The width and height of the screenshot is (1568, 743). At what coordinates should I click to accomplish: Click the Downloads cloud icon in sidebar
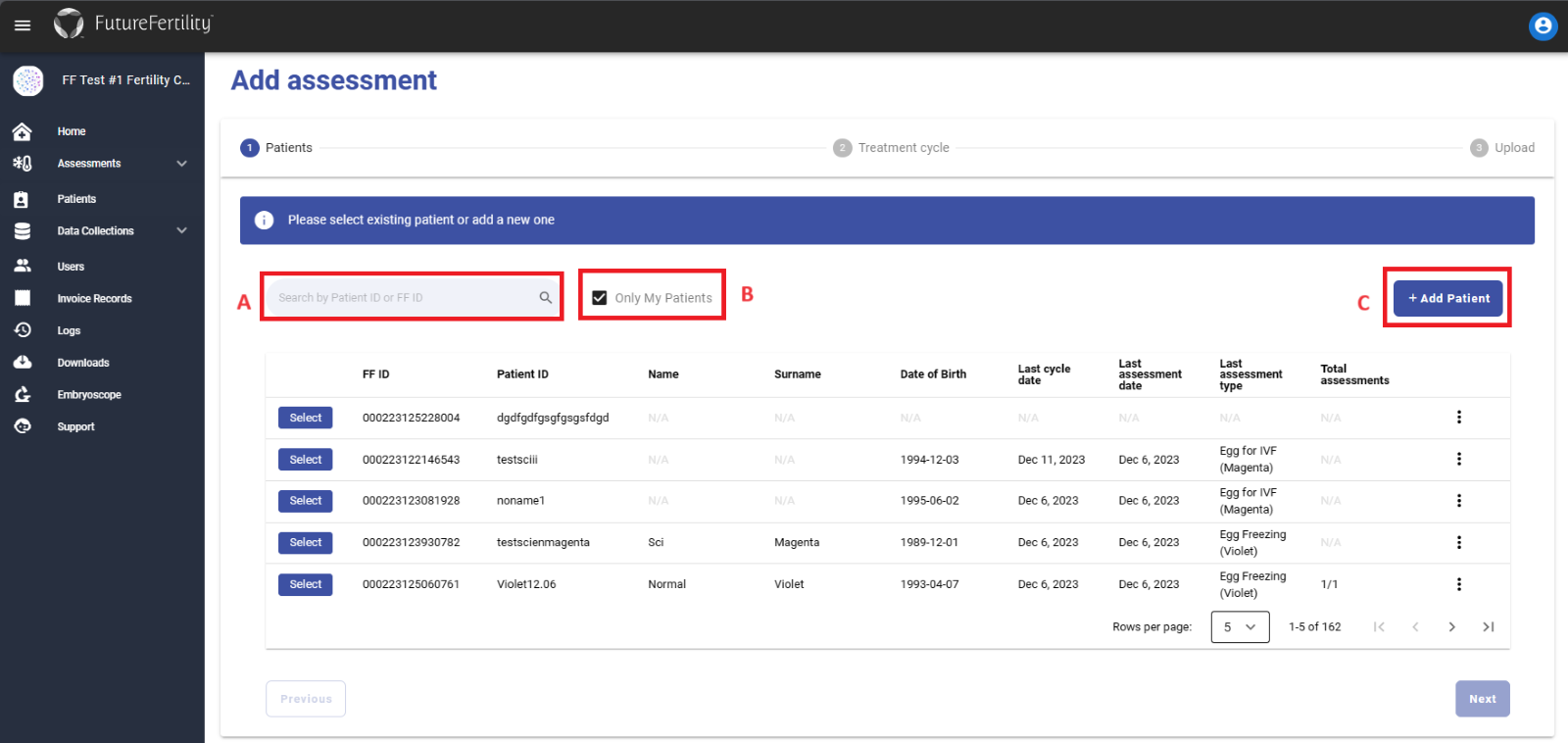point(23,363)
